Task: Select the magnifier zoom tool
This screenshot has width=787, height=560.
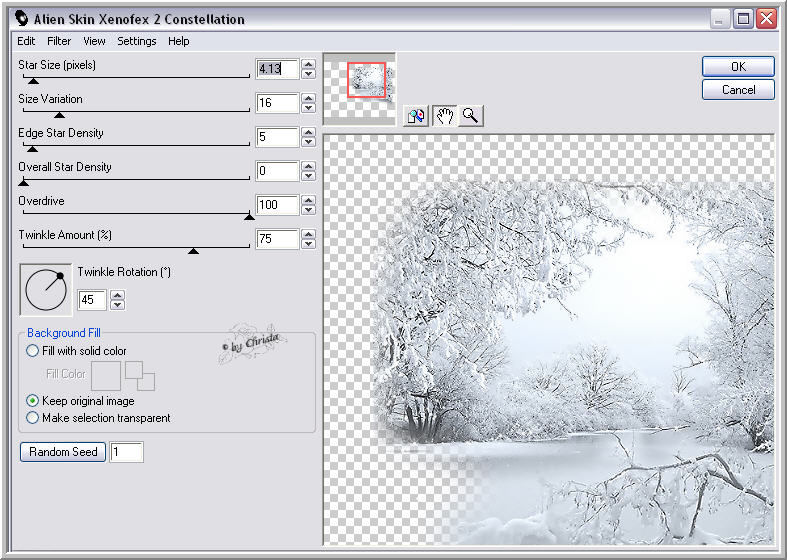Action: click(x=471, y=116)
